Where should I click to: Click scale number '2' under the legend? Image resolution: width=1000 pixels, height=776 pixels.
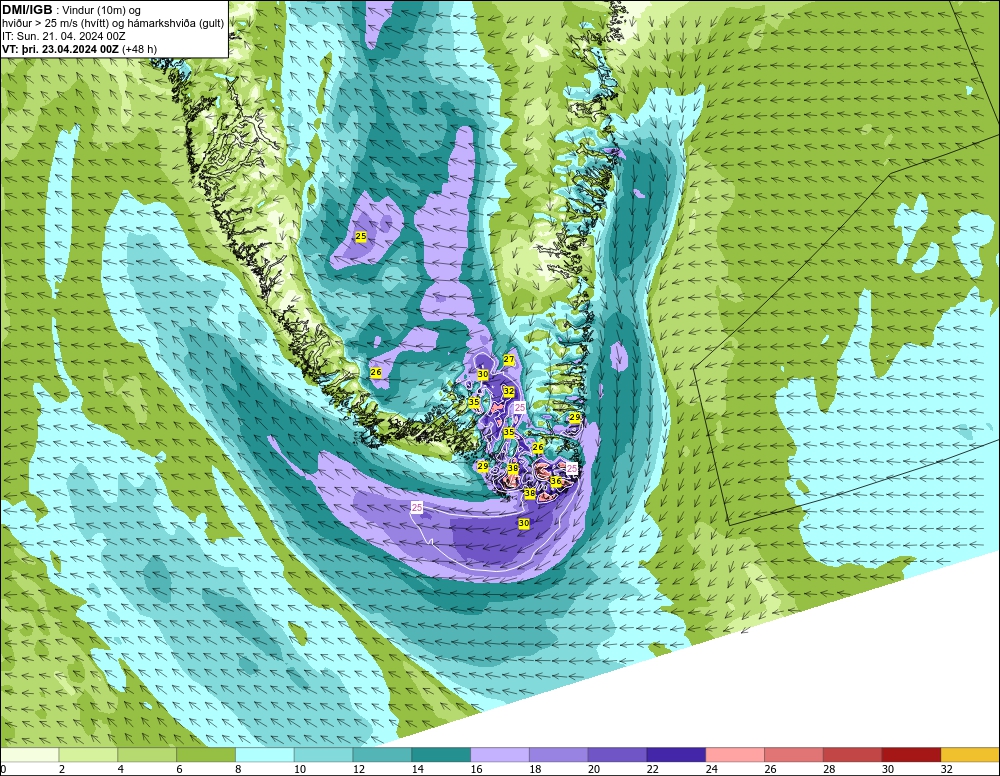62,769
